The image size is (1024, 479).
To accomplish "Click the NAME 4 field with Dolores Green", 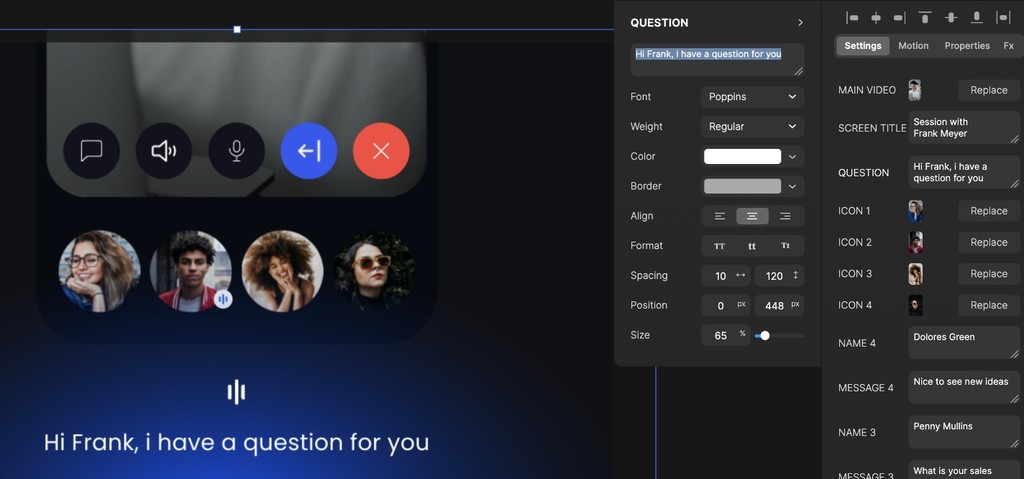I will click(964, 343).
